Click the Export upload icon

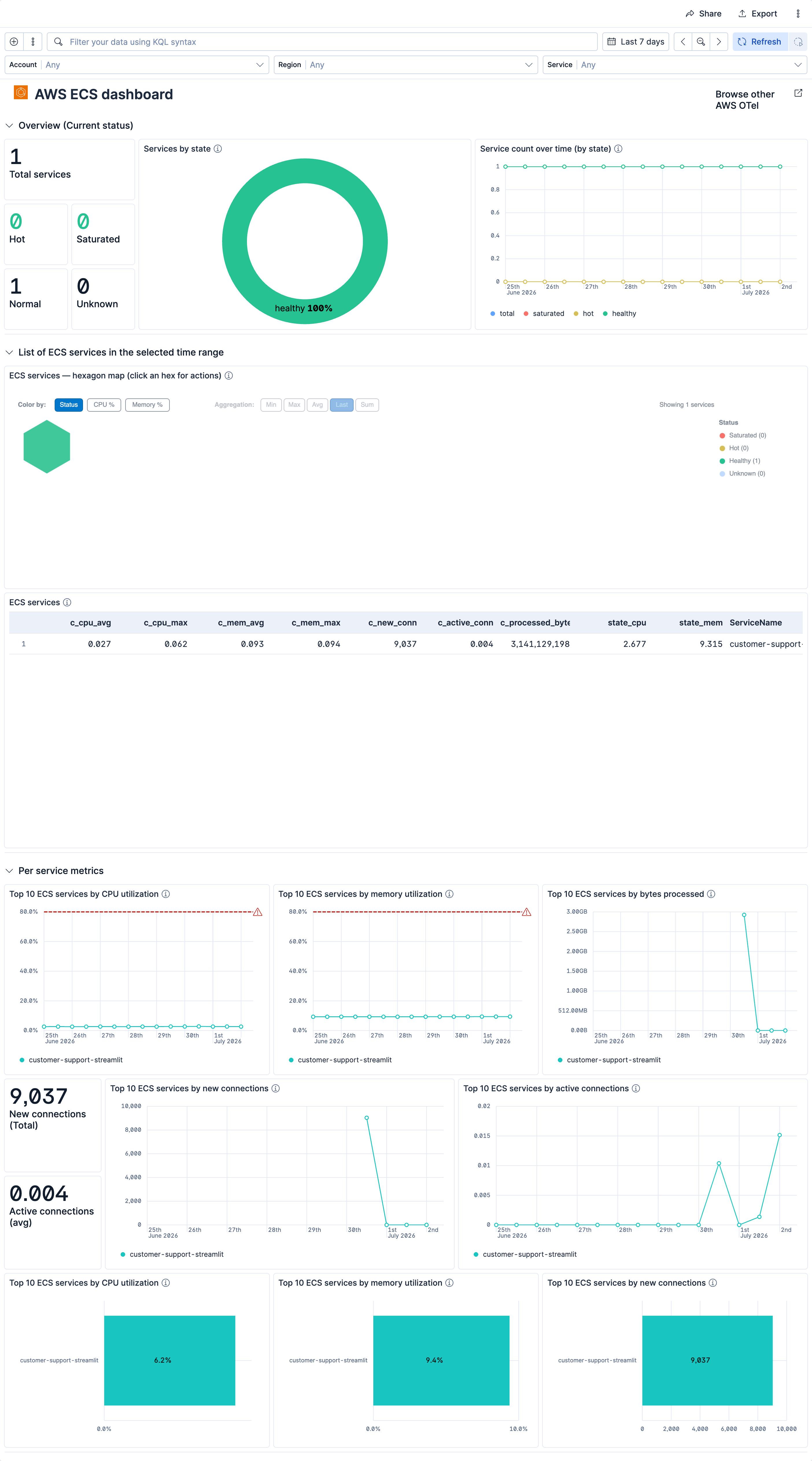coord(742,14)
